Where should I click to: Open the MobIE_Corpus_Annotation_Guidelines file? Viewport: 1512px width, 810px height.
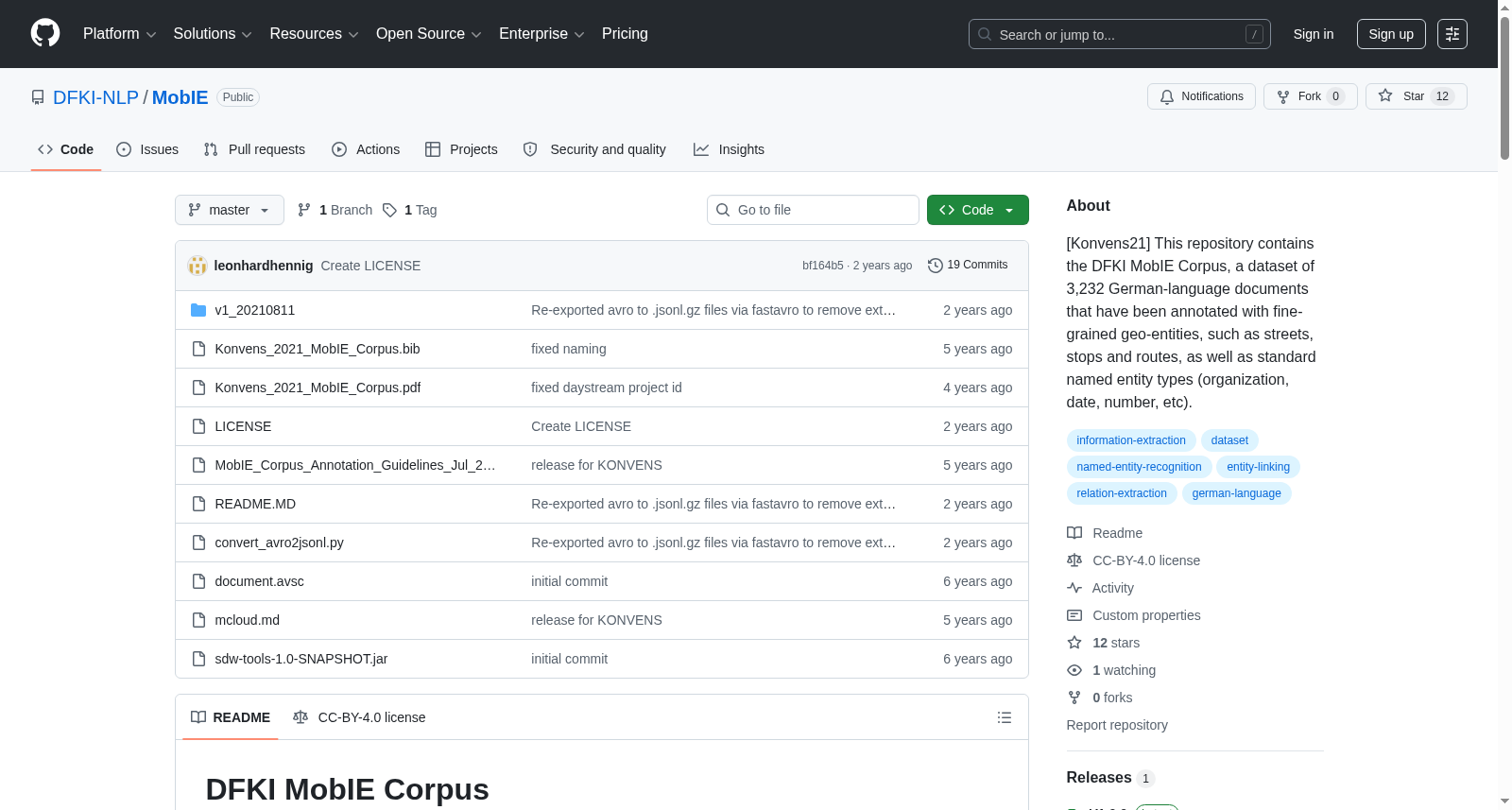point(355,465)
